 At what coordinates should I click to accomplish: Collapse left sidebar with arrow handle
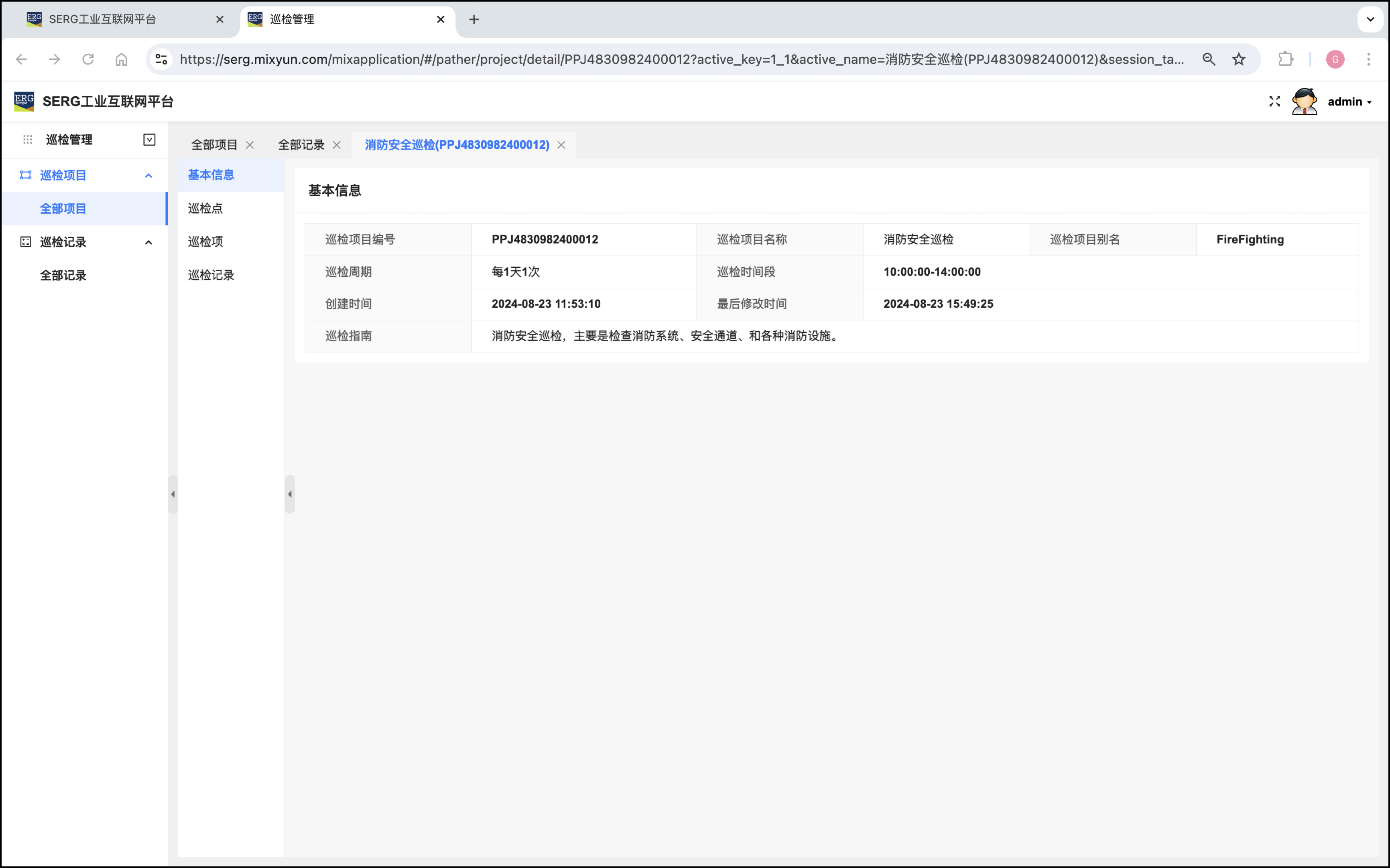click(x=172, y=494)
